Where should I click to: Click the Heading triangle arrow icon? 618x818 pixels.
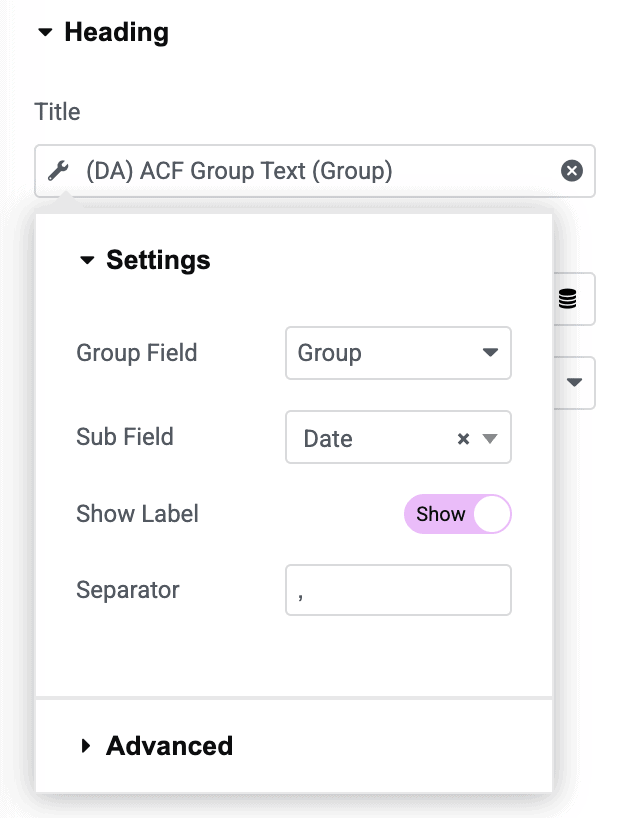click(x=45, y=32)
